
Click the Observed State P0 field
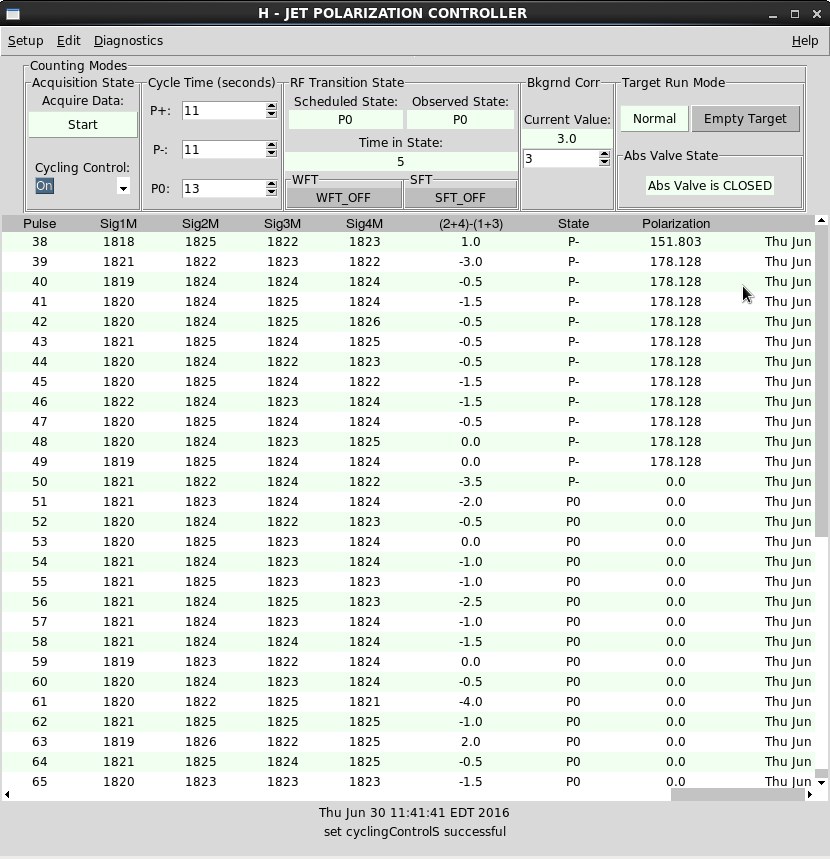[x=460, y=120]
